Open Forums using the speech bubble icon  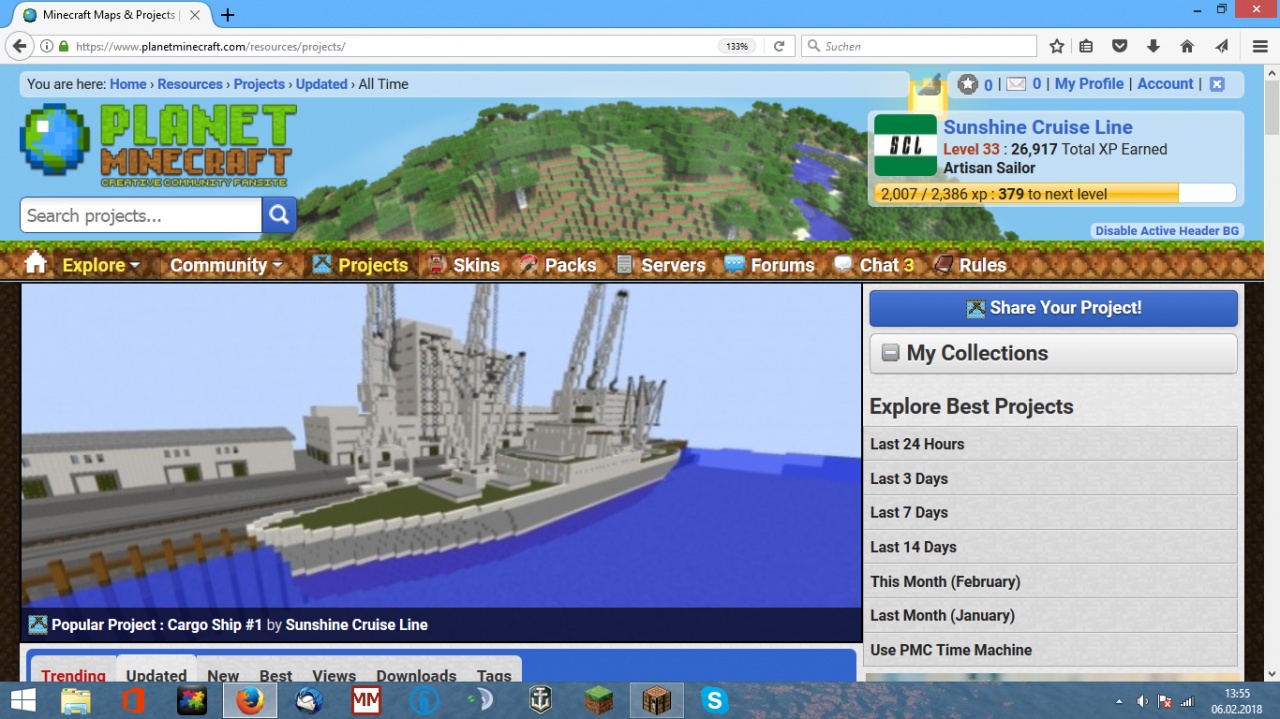[x=733, y=264]
